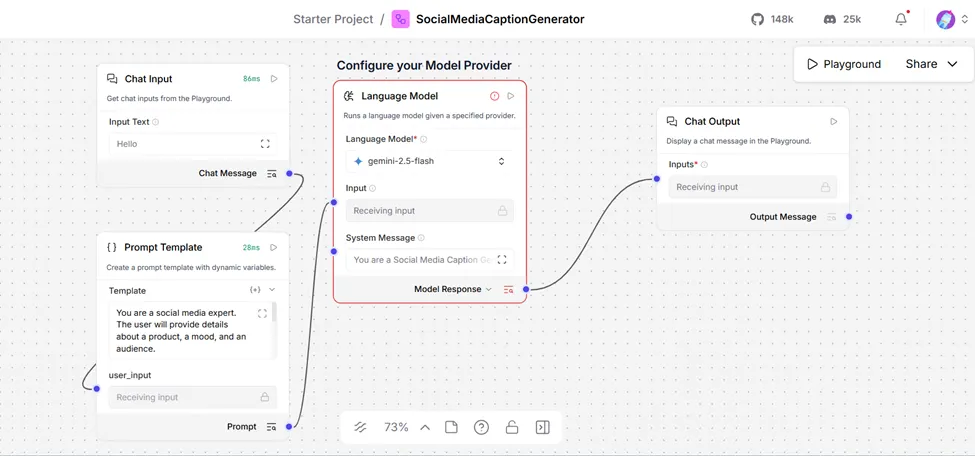Open the zoom level 73% menu chevron
The image size is (975, 456).
425,427
